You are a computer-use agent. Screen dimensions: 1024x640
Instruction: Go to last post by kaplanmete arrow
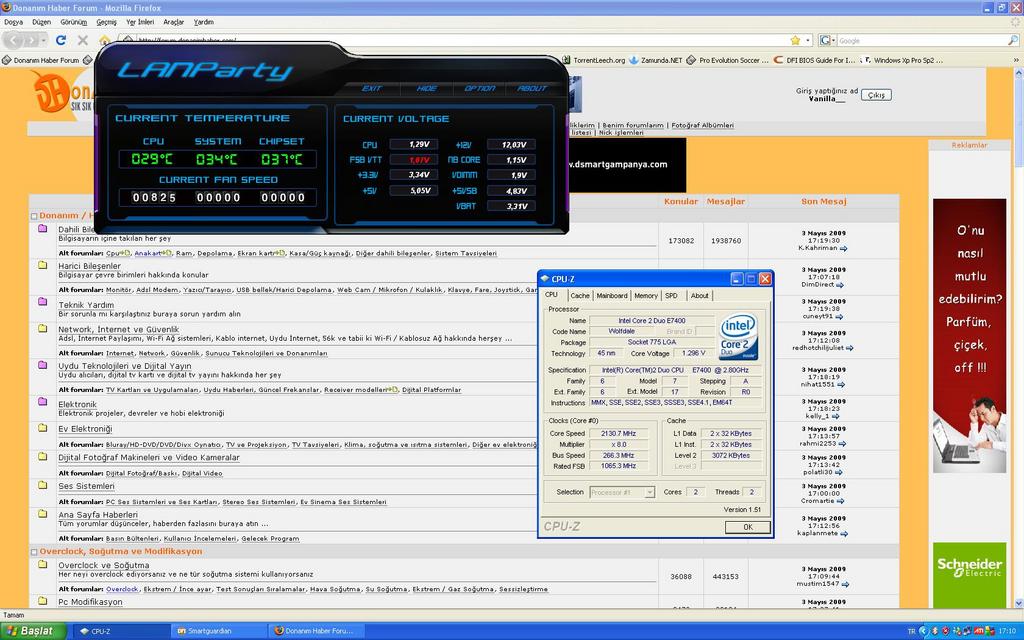pos(844,534)
